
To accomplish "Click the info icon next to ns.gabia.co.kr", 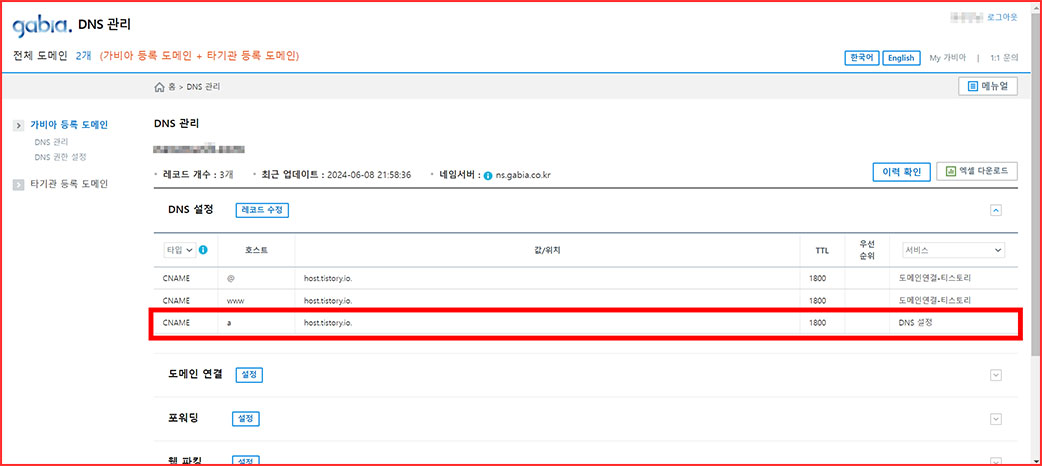I will [488, 175].
